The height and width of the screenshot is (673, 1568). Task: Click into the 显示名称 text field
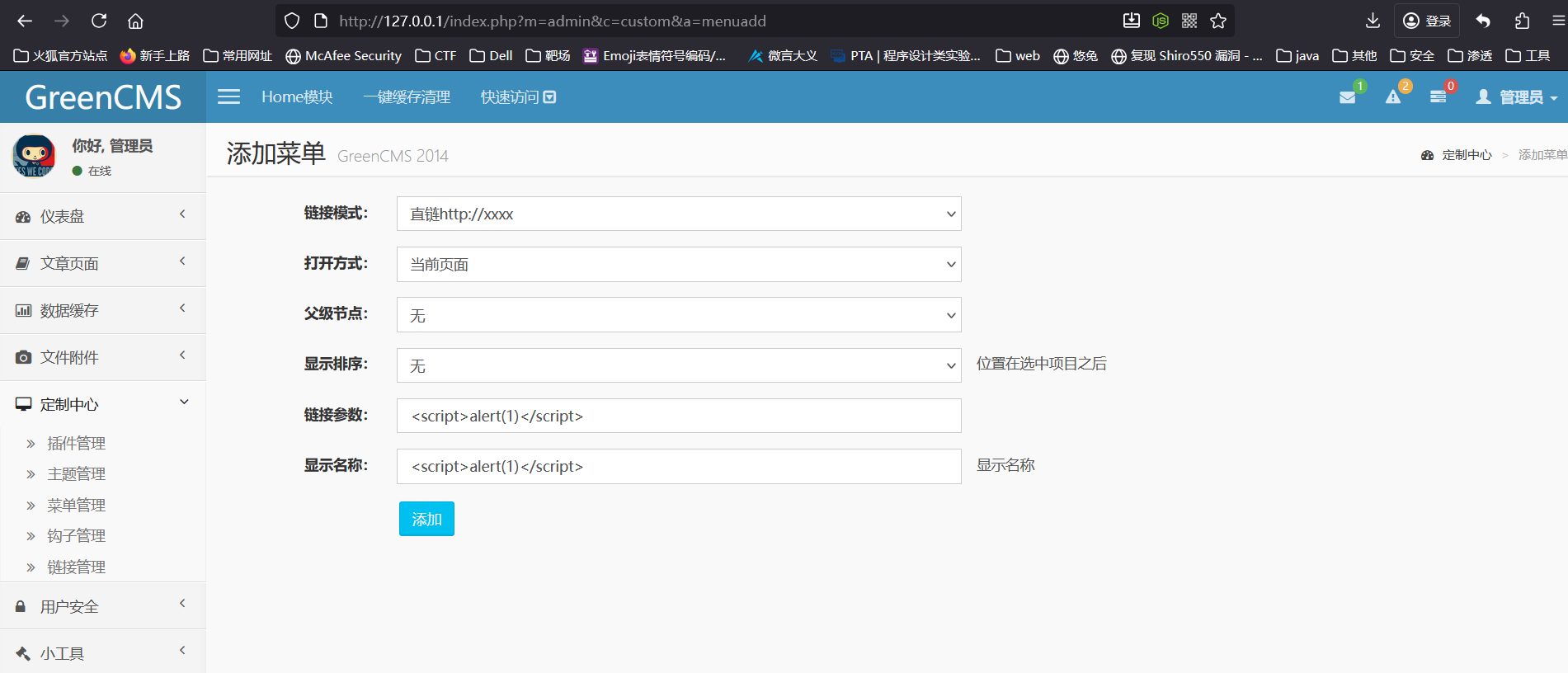point(678,466)
